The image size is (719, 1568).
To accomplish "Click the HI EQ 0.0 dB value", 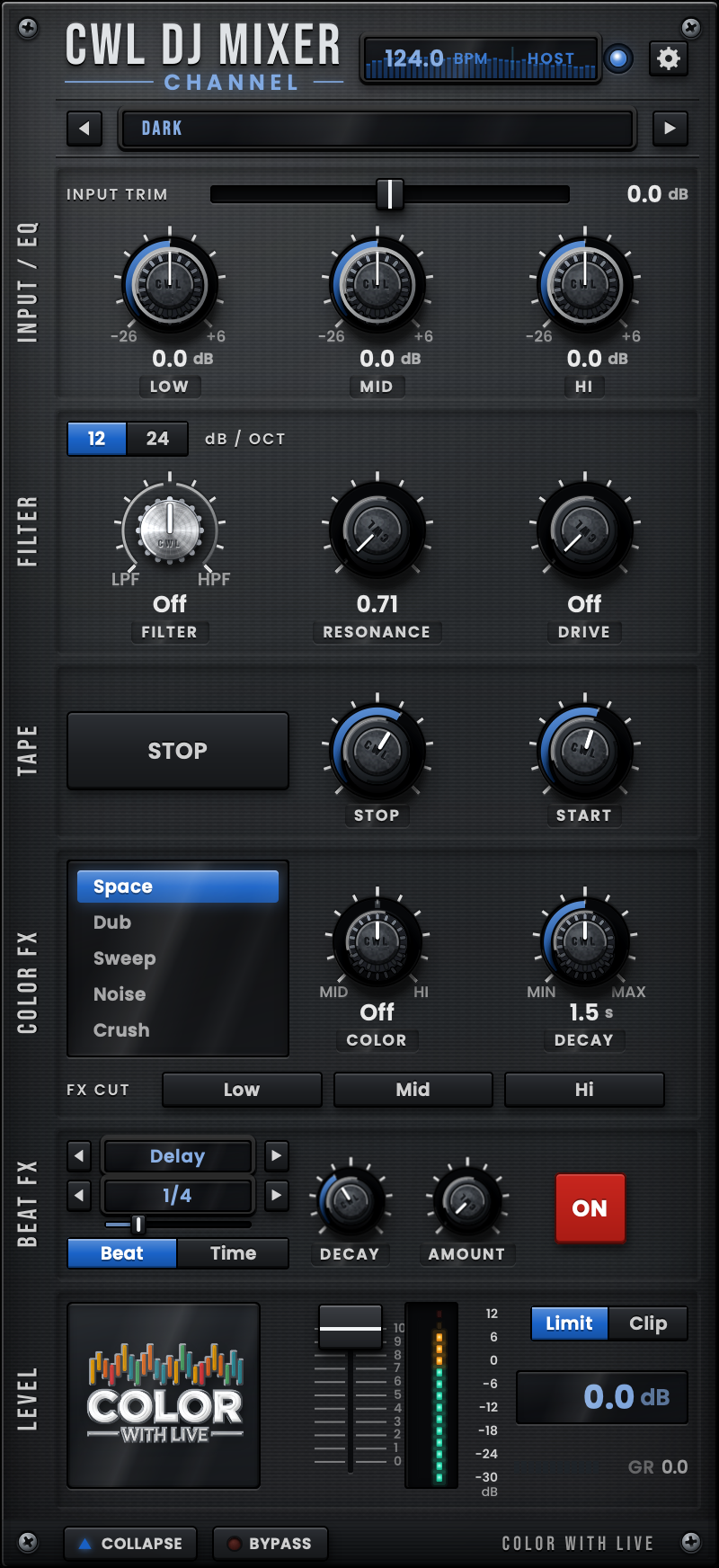I will click(598, 359).
